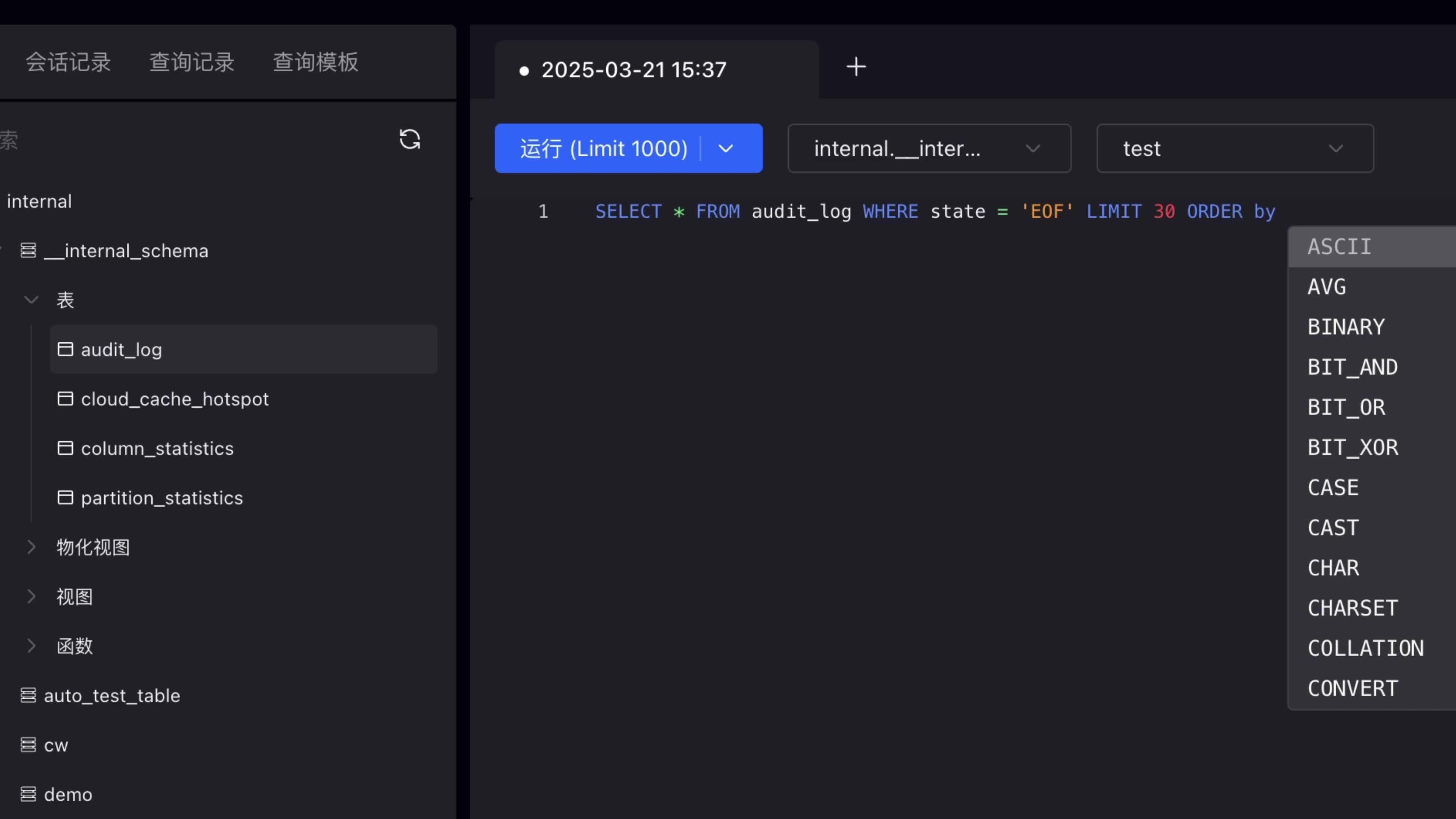Click into SQL editor line 1
Viewport: 1456px width, 819px height.
click(935, 212)
